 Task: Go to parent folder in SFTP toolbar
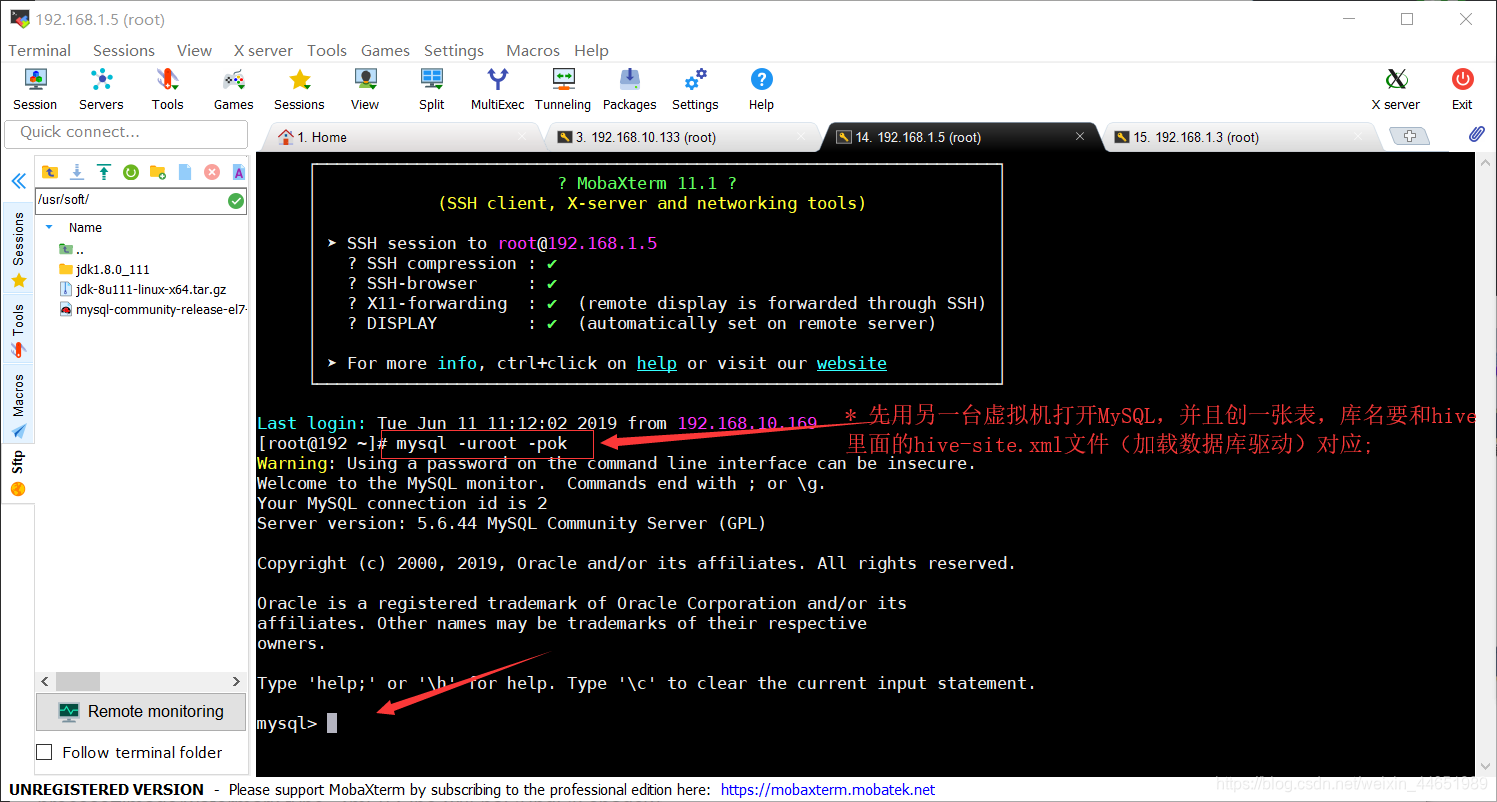(49, 172)
